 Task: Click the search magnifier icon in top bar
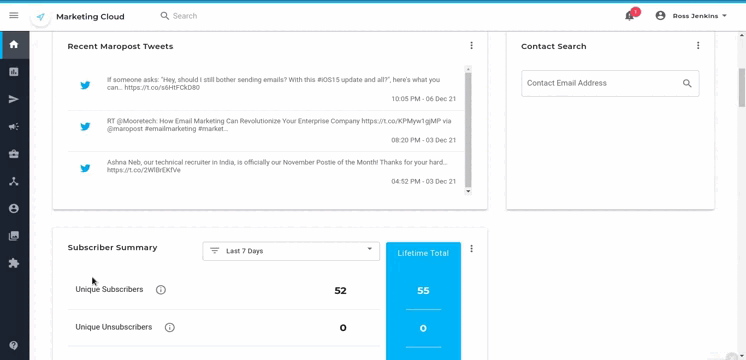[x=165, y=16]
